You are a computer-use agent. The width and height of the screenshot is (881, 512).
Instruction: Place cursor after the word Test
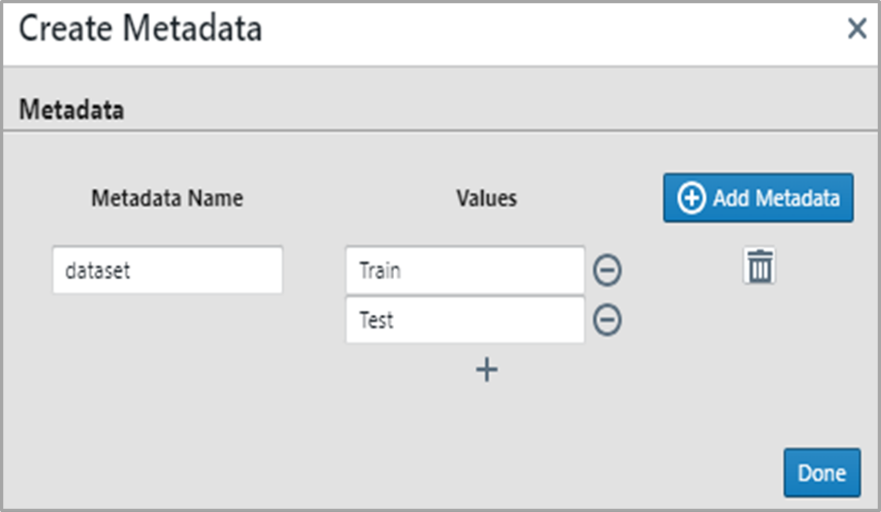pos(396,321)
